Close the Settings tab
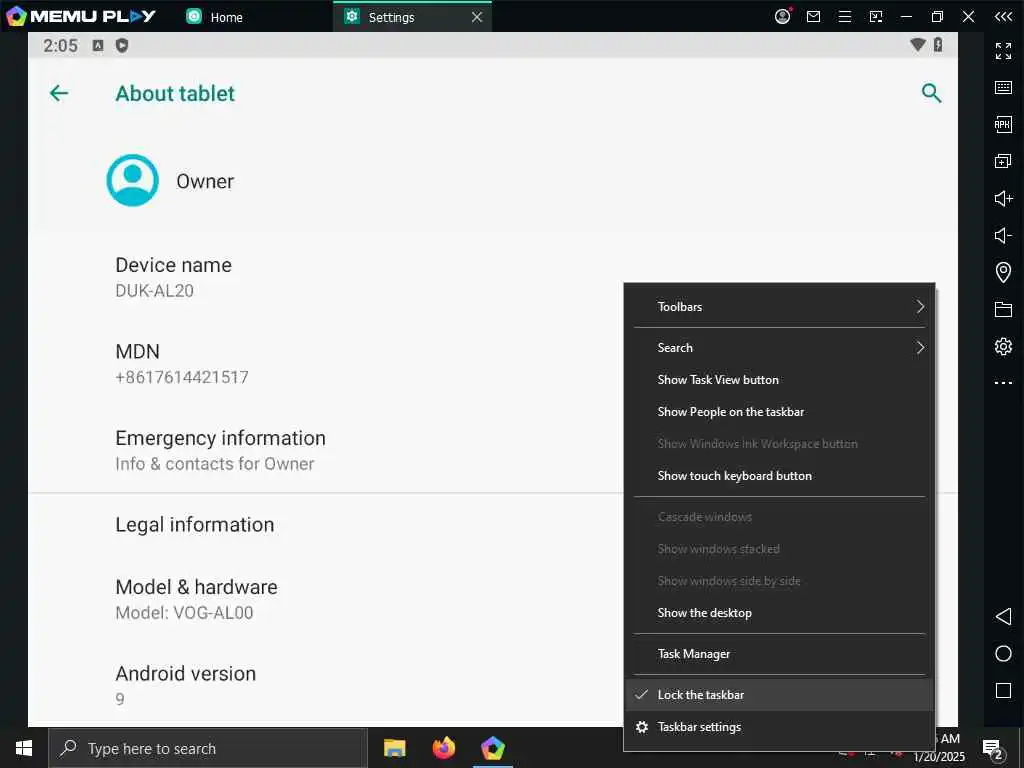This screenshot has width=1024, height=768. pos(477,17)
